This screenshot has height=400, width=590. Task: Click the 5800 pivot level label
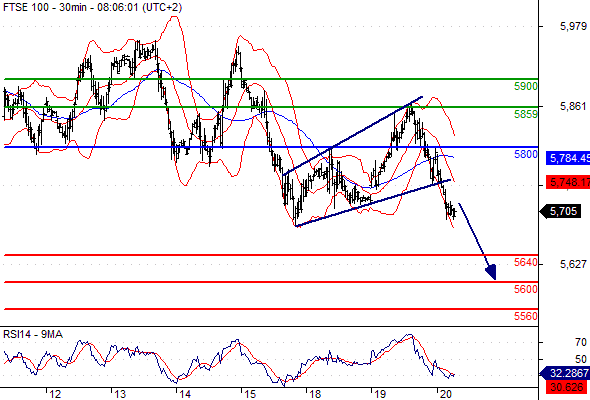526,154
